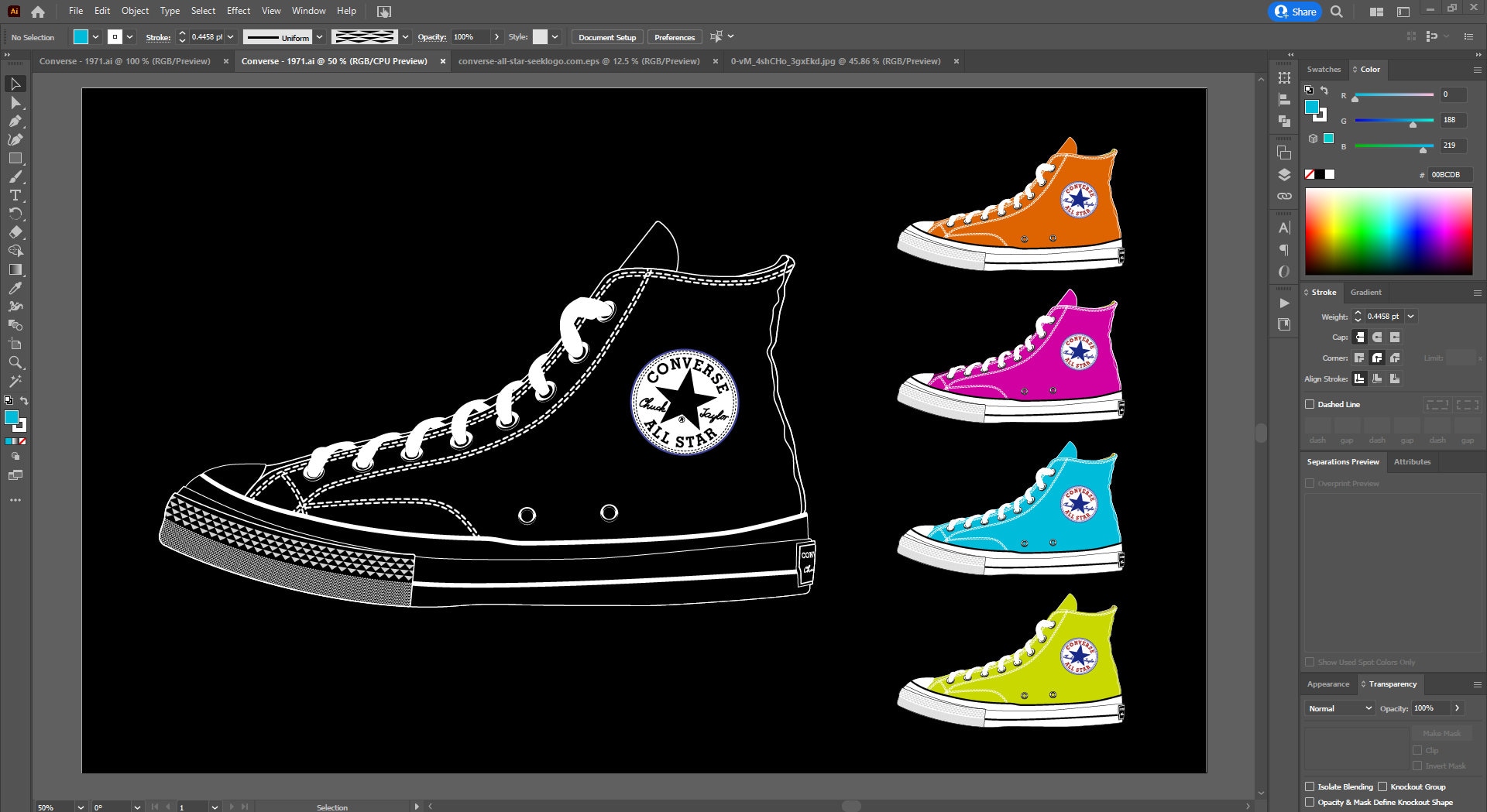Open the search magnifier in title bar
Image resolution: width=1487 pixels, height=812 pixels.
click(1337, 12)
